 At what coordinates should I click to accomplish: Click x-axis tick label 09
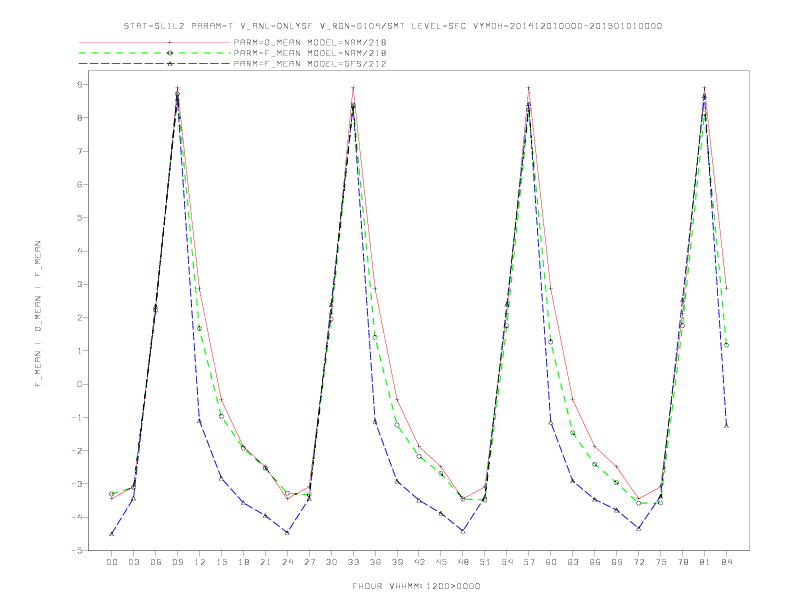[x=178, y=562]
